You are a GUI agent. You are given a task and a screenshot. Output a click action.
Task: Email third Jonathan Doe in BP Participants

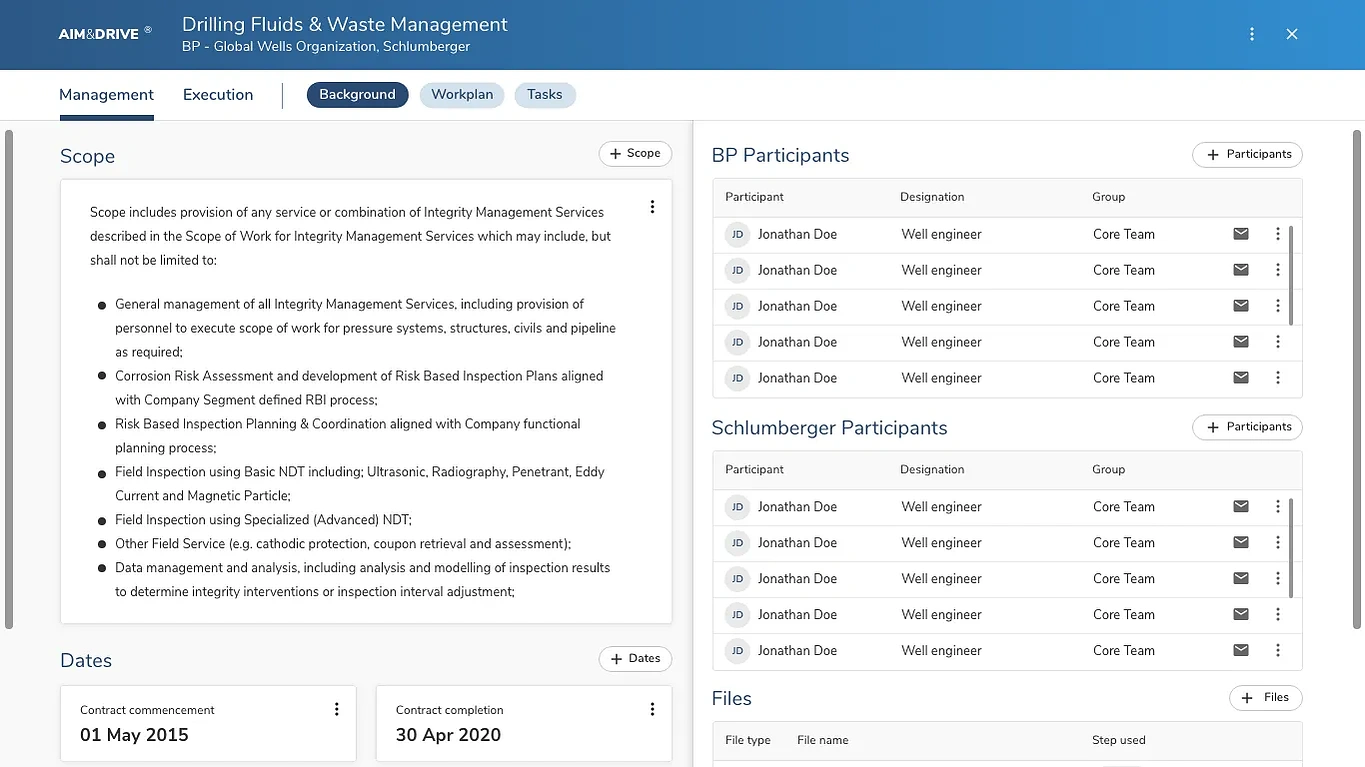pyautogui.click(x=1241, y=306)
